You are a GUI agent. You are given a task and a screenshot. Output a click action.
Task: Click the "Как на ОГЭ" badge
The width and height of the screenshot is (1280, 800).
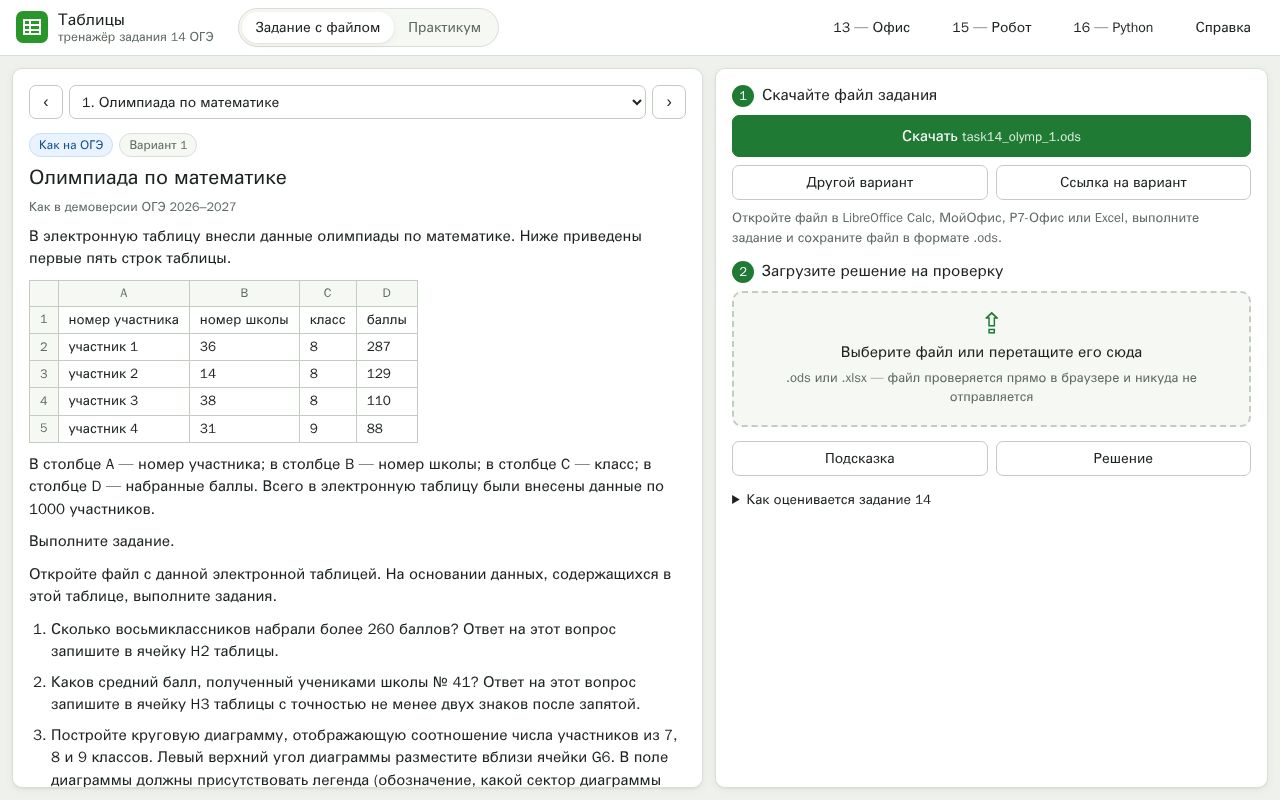tap(71, 145)
